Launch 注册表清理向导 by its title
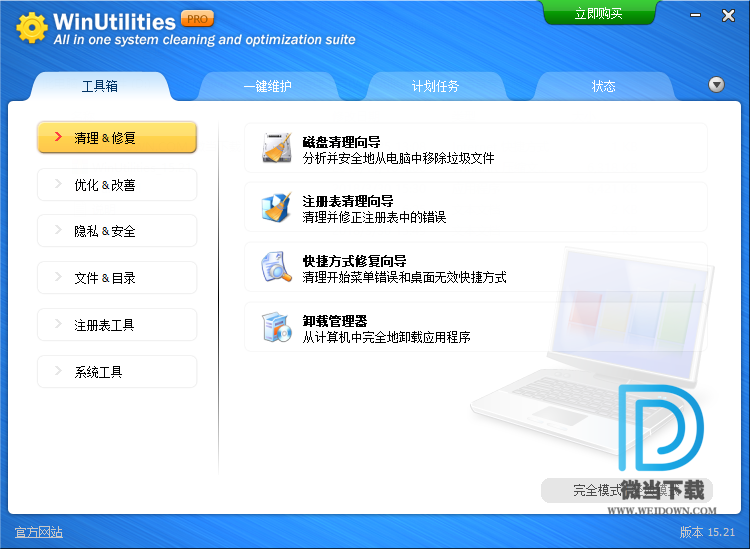This screenshot has width=750, height=549. pyautogui.click(x=348, y=201)
